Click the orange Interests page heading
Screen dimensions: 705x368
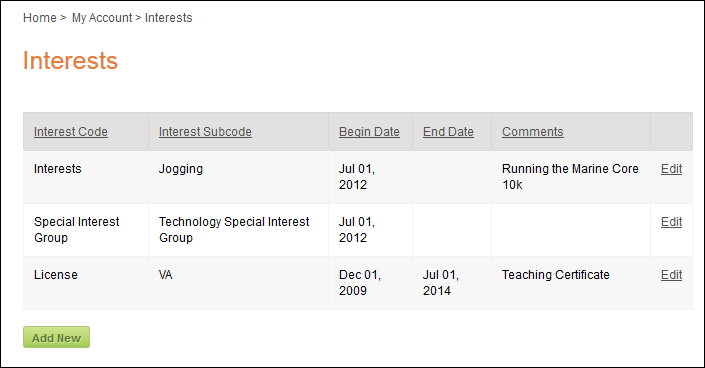tap(70, 60)
